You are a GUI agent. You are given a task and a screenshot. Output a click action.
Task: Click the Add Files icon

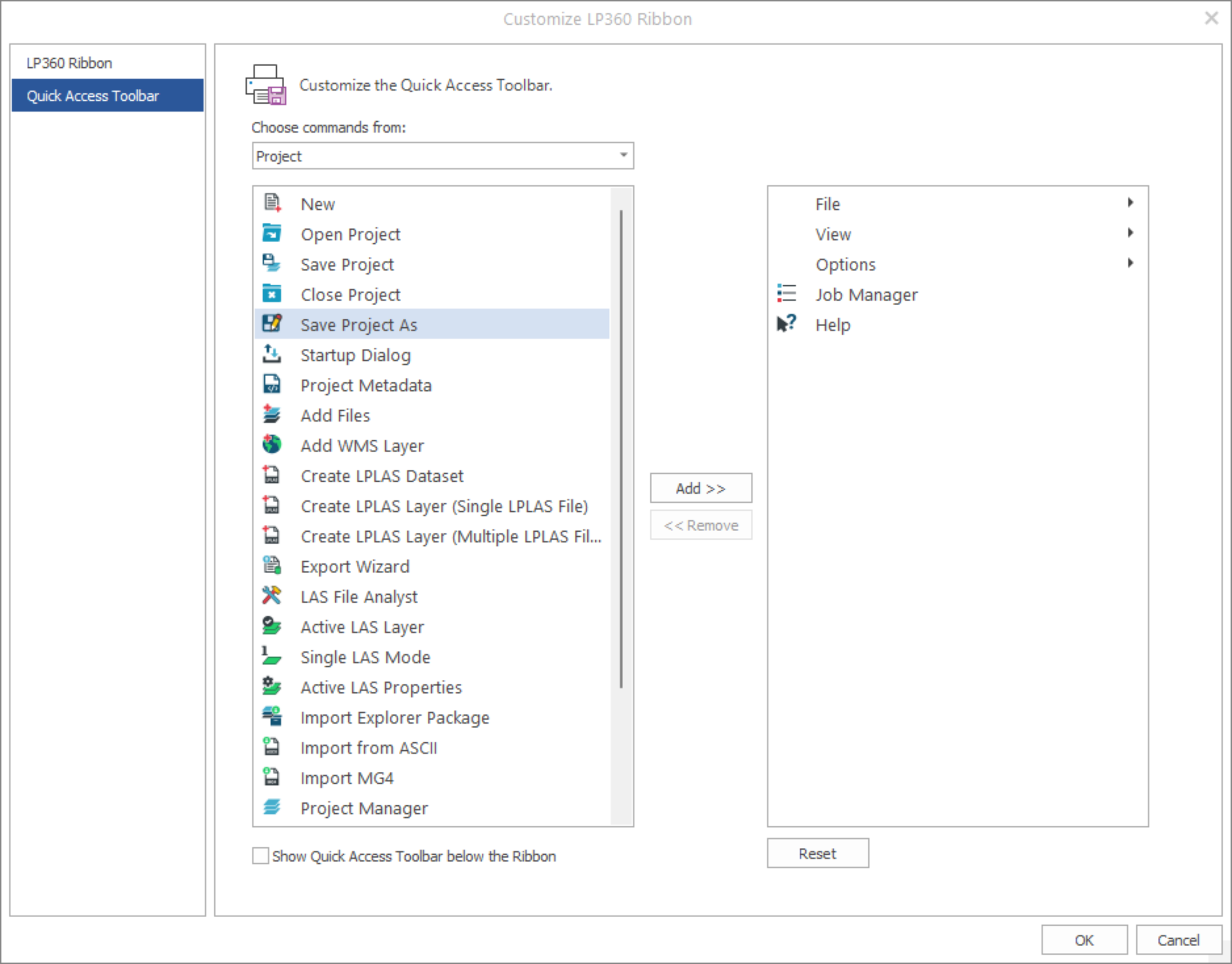pyautogui.click(x=272, y=414)
